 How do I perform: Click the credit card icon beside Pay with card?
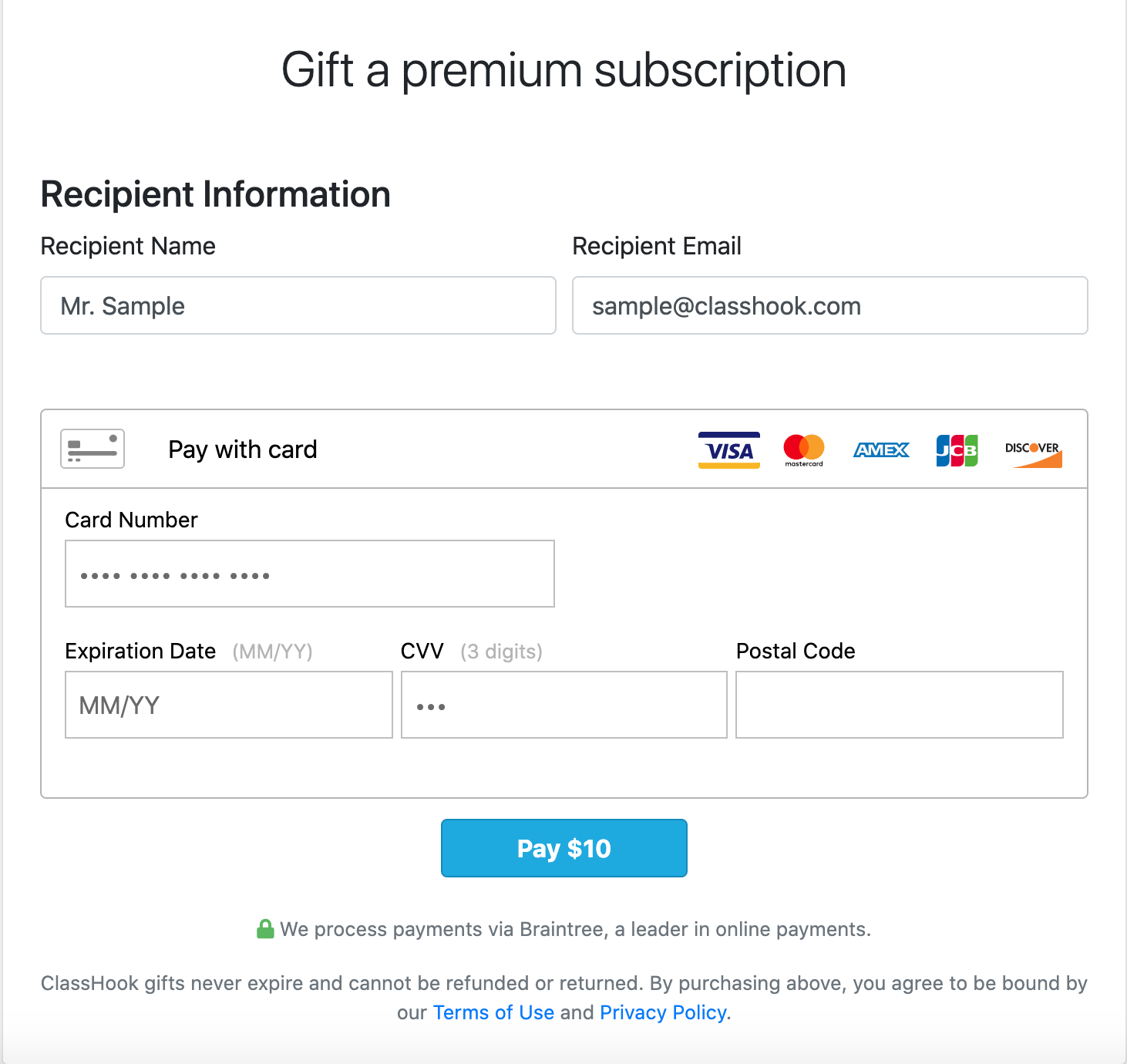click(x=93, y=449)
